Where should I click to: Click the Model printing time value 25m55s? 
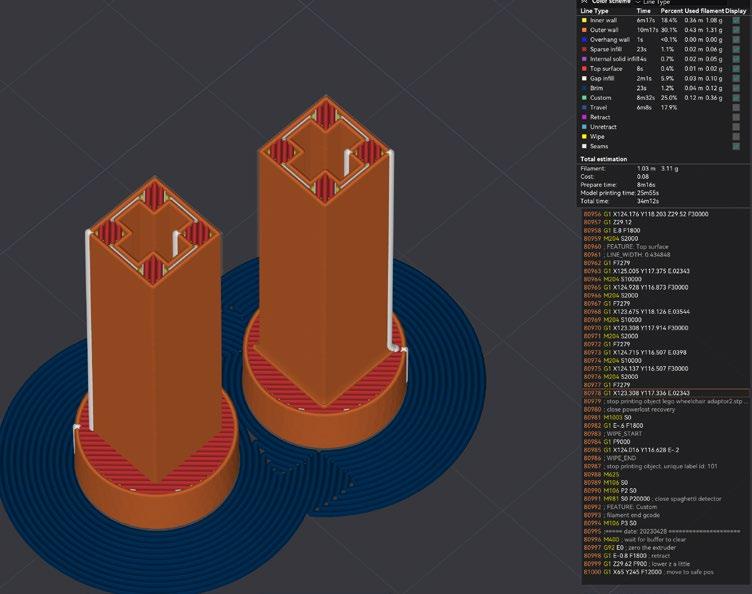point(647,193)
